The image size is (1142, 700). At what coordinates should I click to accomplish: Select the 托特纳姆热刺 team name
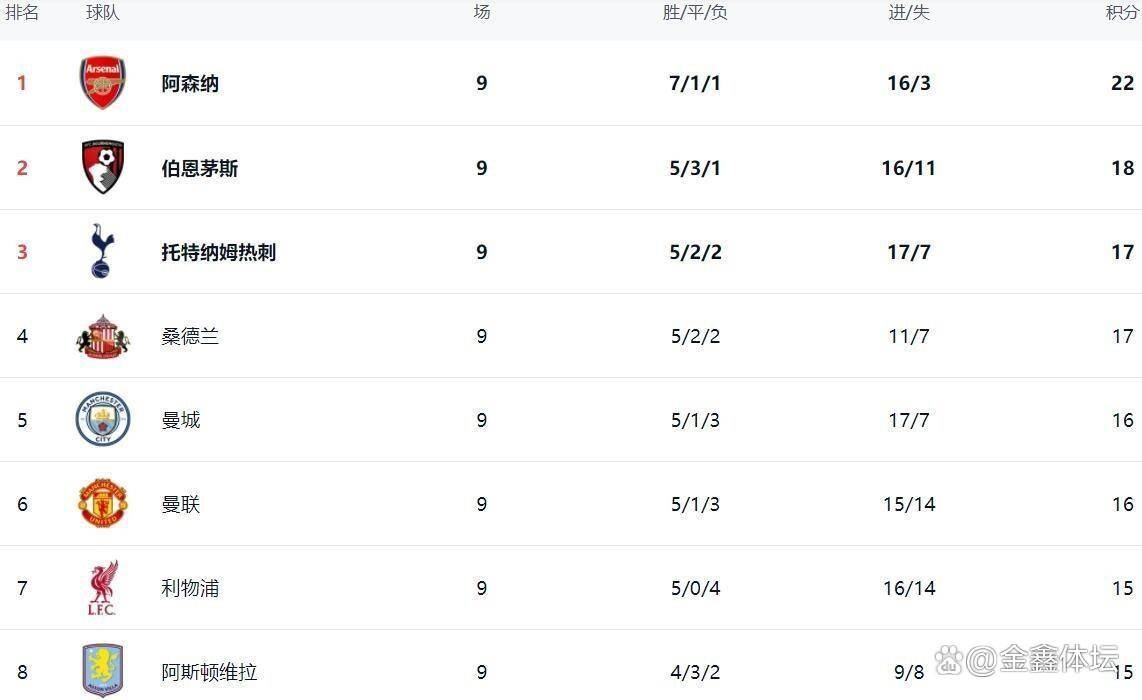[219, 252]
